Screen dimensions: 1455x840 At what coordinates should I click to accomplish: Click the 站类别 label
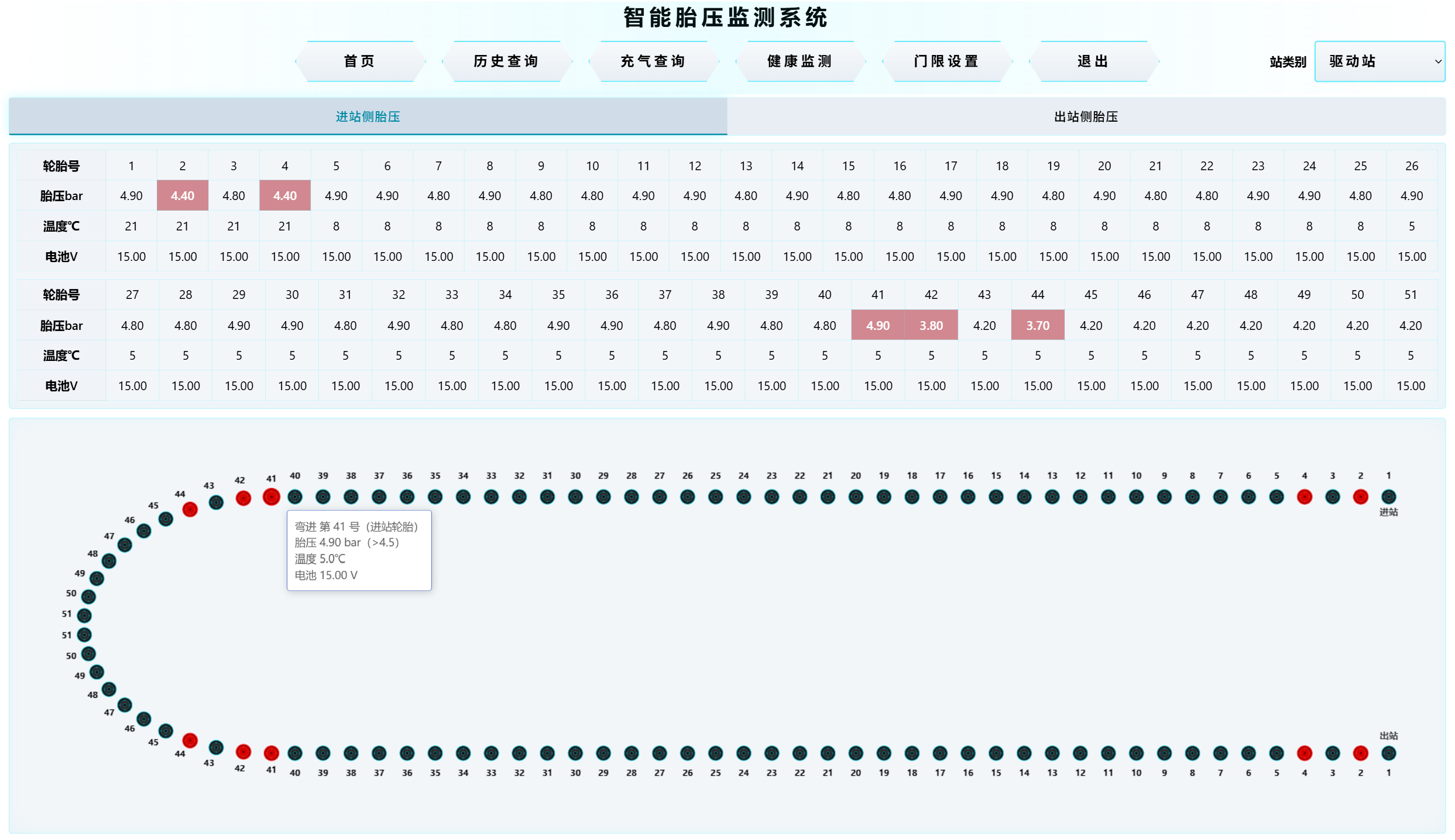click(x=1288, y=62)
